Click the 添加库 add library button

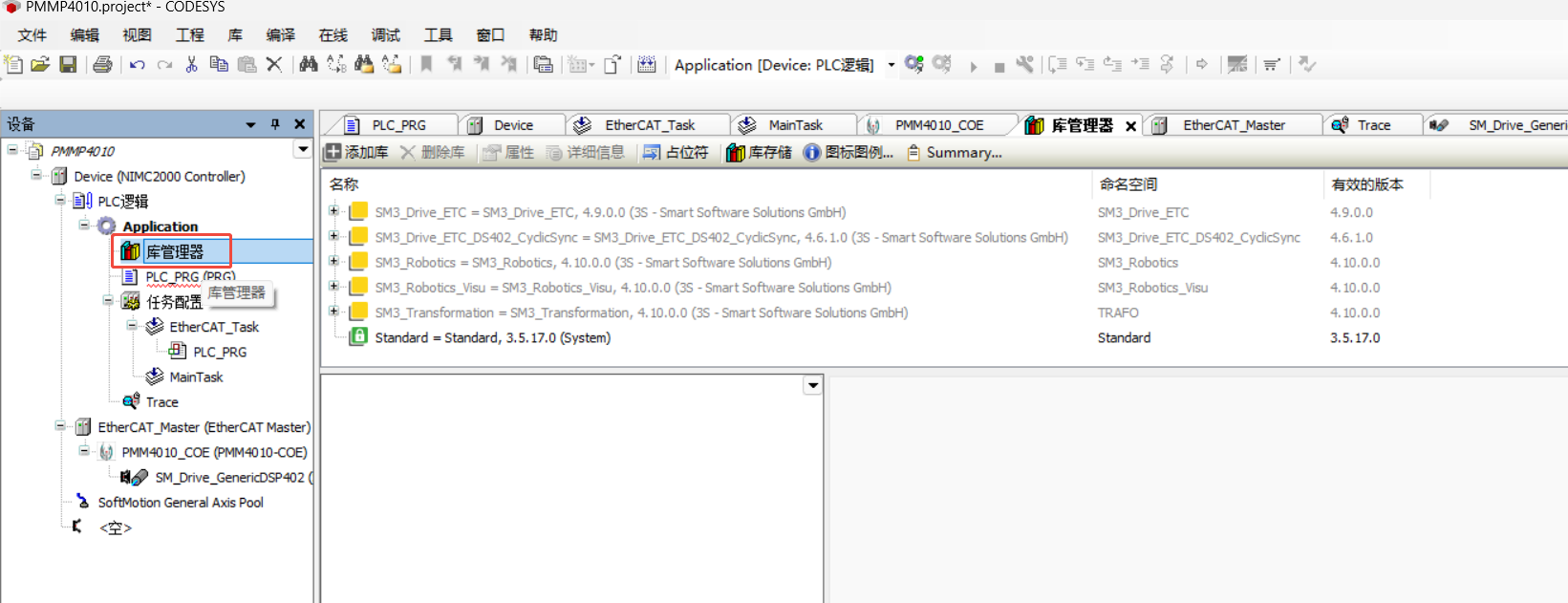tap(356, 153)
